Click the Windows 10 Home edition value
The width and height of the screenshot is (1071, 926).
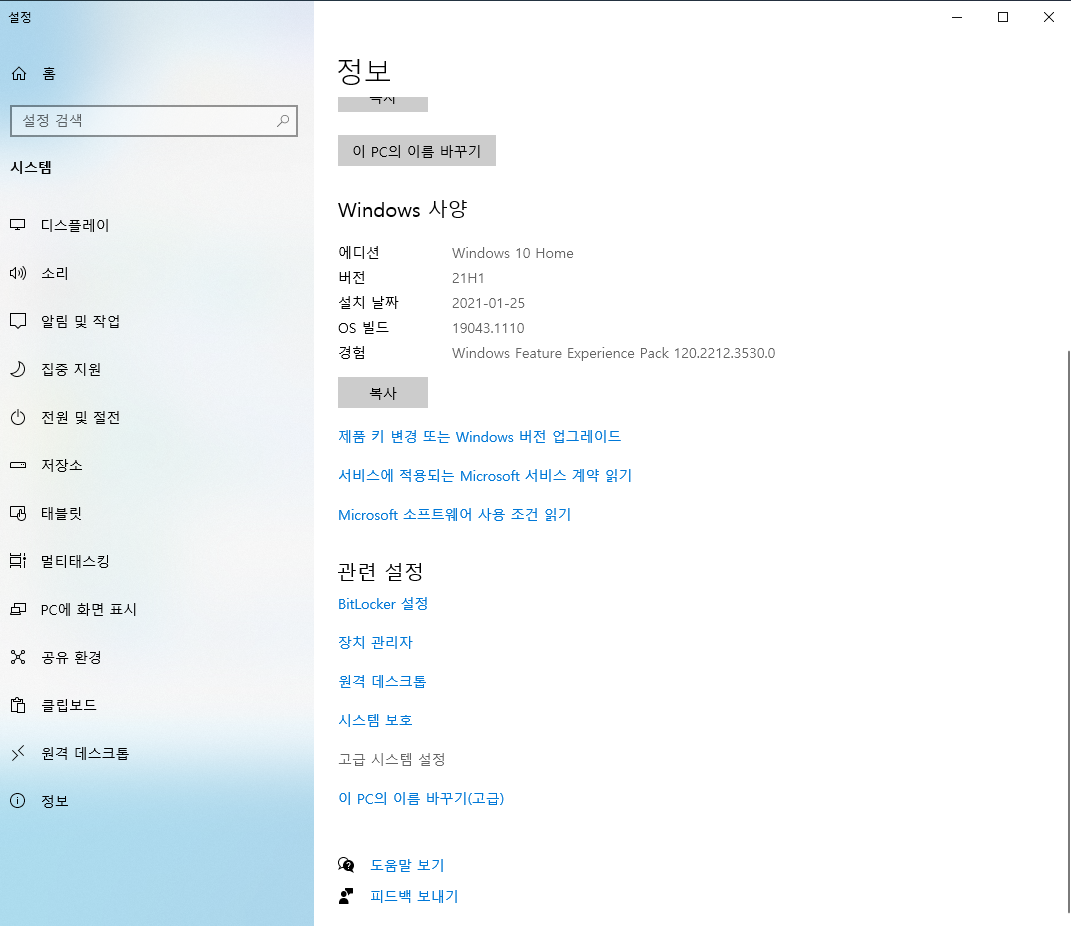(x=512, y=253)
